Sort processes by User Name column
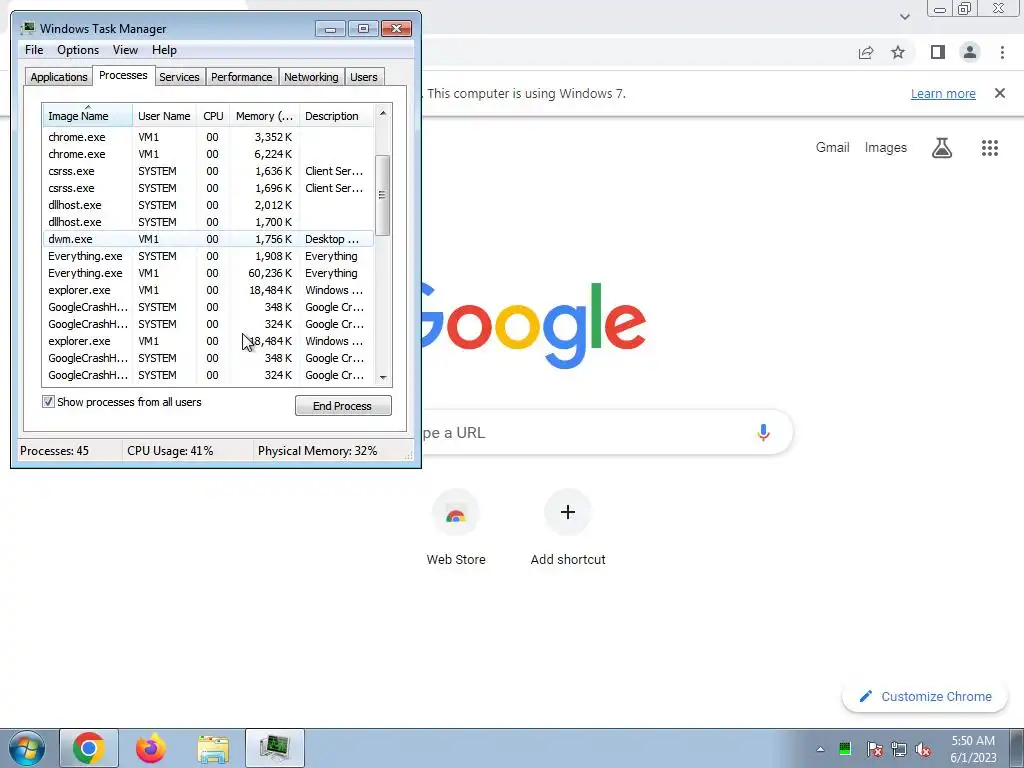Viewport: 1024px width, 768px height. click(x=164, y=116)
